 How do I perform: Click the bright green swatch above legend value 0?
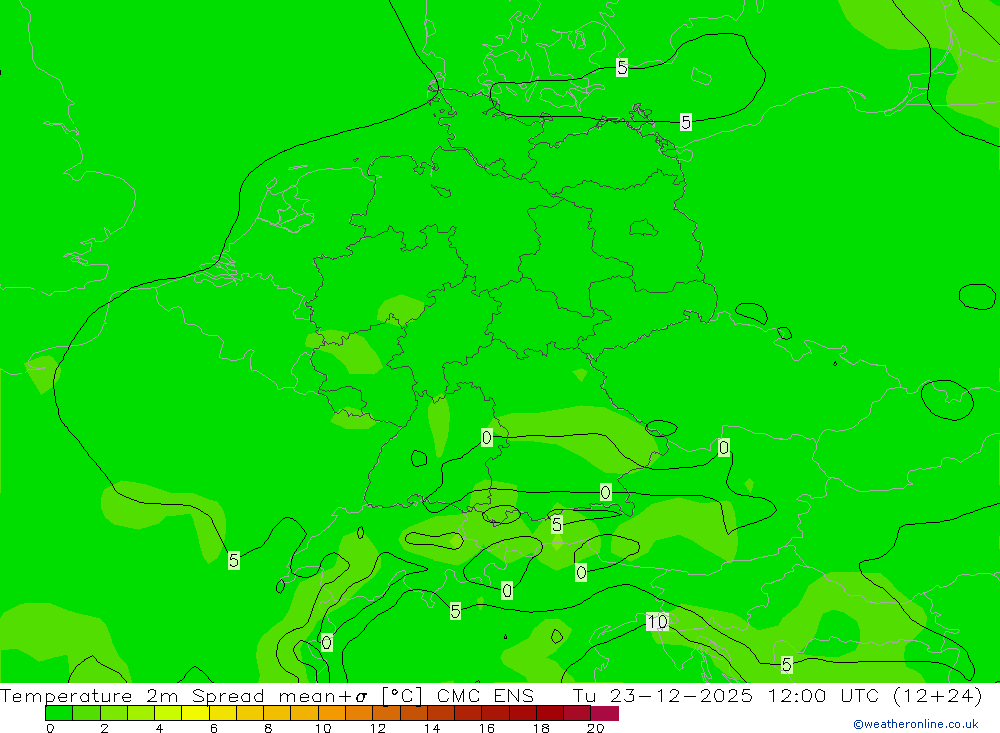point(59,713)
